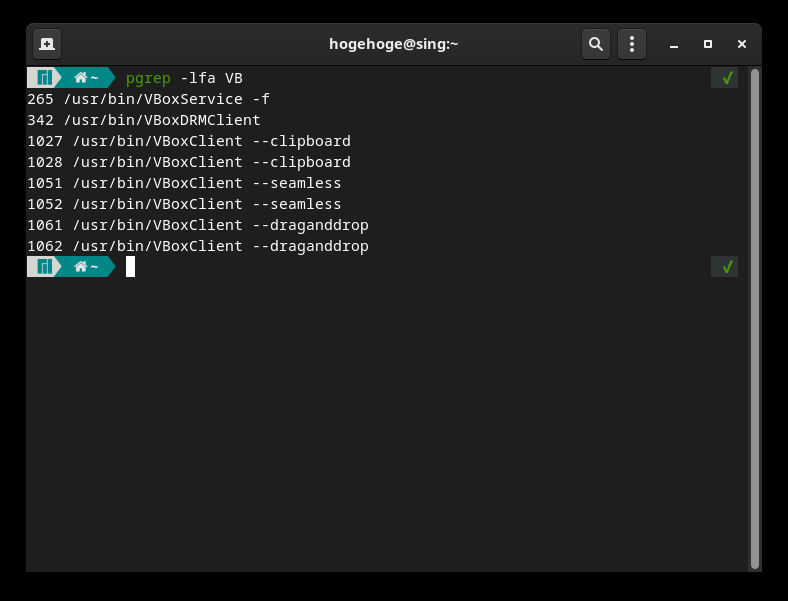Click the line 265 /usr/bin/VBoxService -f

pos(148,99)
